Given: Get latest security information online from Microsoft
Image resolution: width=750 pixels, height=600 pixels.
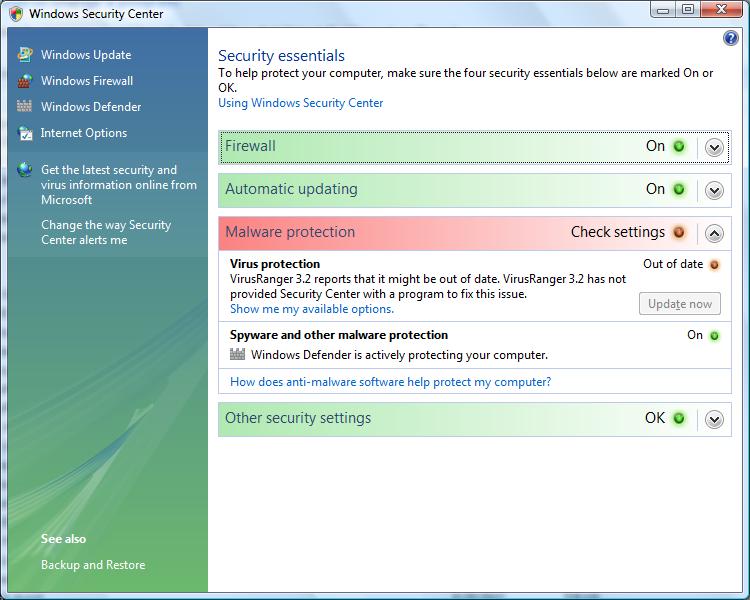Looking at the screenshot, I should pyautogui.click(x=119, y=185).
